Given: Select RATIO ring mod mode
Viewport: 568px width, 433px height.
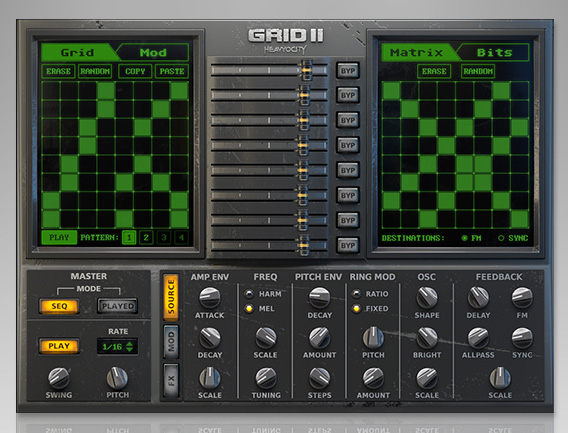Looking at the screenshot, I should [356, 293].
